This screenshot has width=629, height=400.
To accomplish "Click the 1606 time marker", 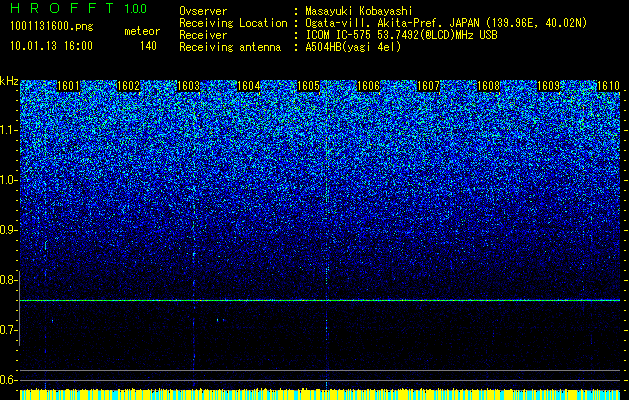I will (x=368, y=86).
